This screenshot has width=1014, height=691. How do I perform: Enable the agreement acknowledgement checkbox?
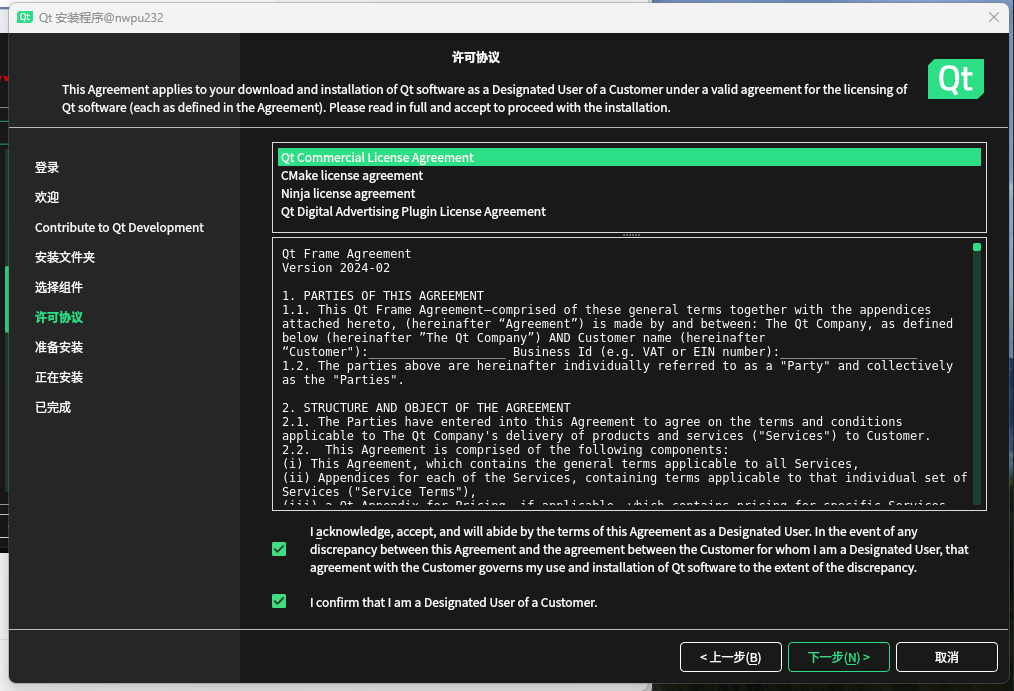[x=279, y=549]
